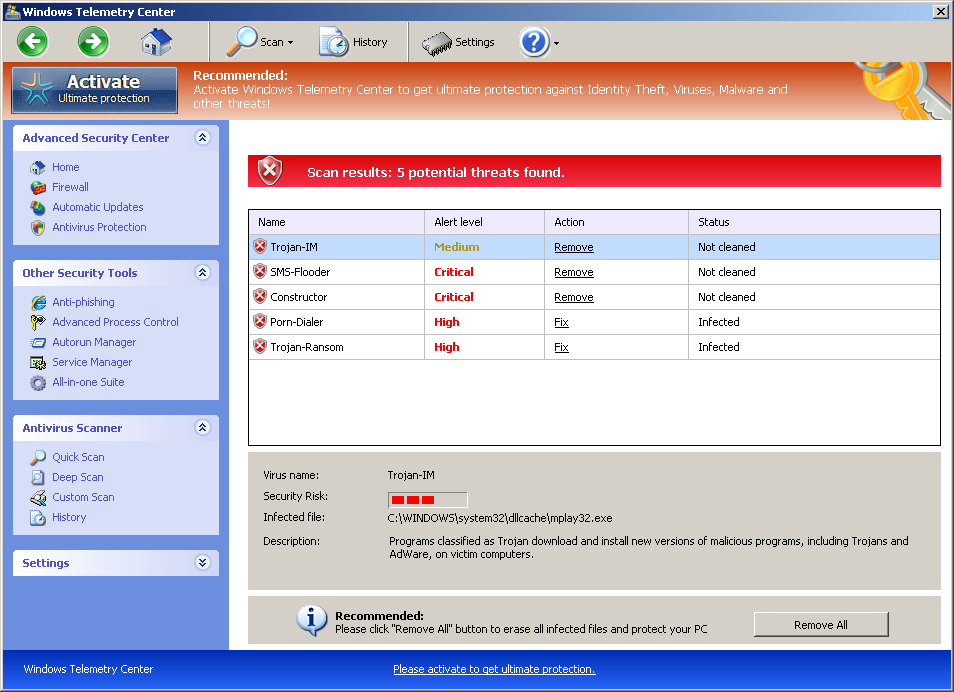Click the Custom Scan icon
The width and height of the screenshot is (954, 692).
pos(38,498)
